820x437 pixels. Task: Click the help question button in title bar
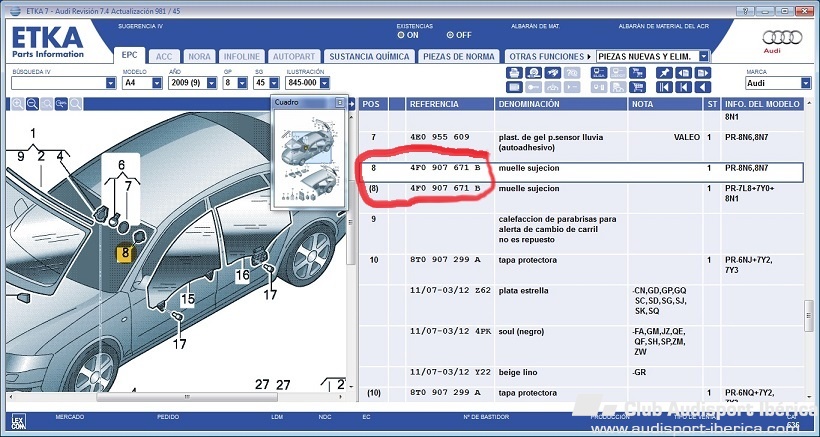tap(744, 10)
